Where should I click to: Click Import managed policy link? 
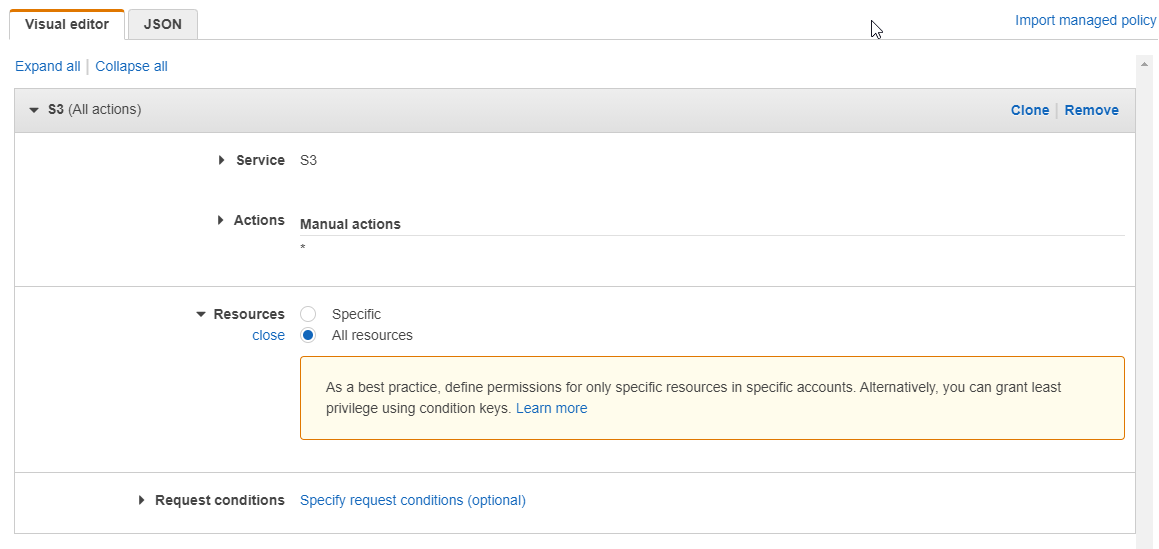[1085, 21]
